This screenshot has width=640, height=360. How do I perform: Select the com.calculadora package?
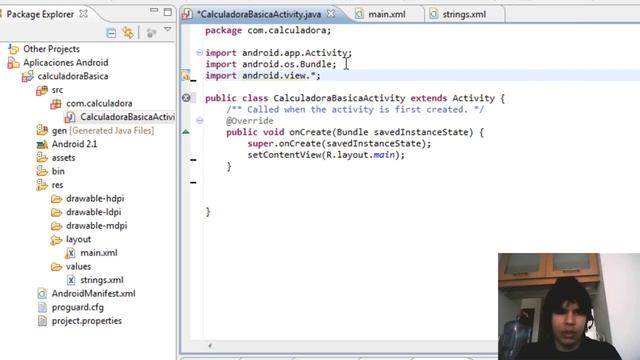click(x=99, y=103)
